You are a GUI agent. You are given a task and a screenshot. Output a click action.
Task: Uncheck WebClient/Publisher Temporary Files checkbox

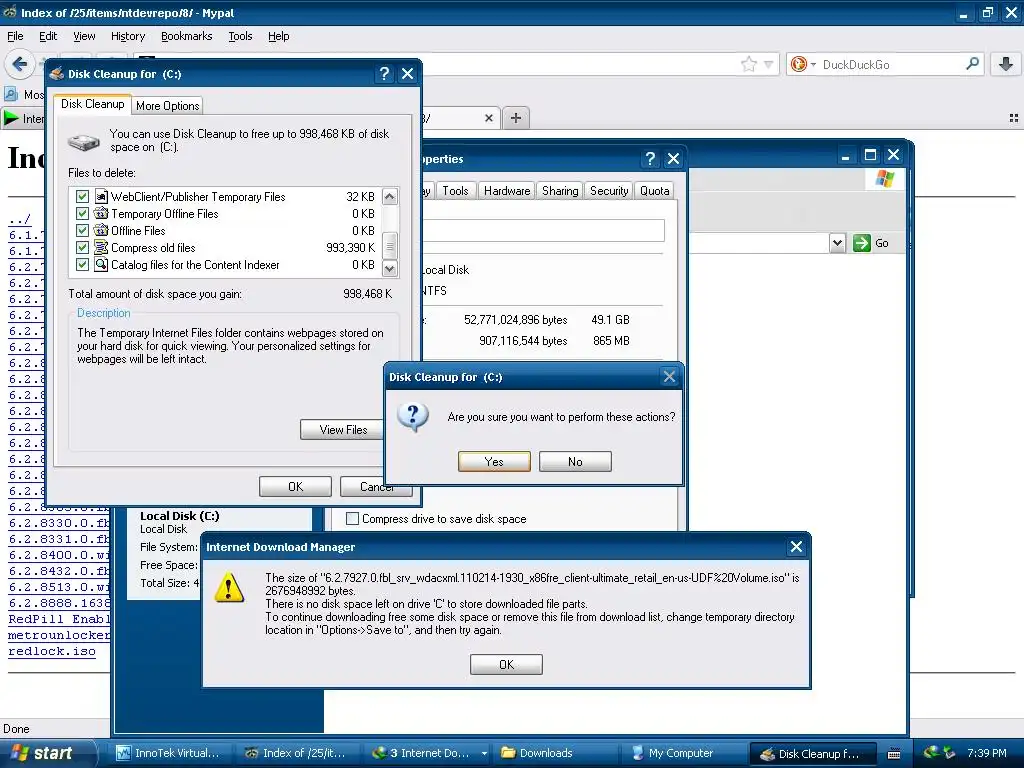coord(82,196)
